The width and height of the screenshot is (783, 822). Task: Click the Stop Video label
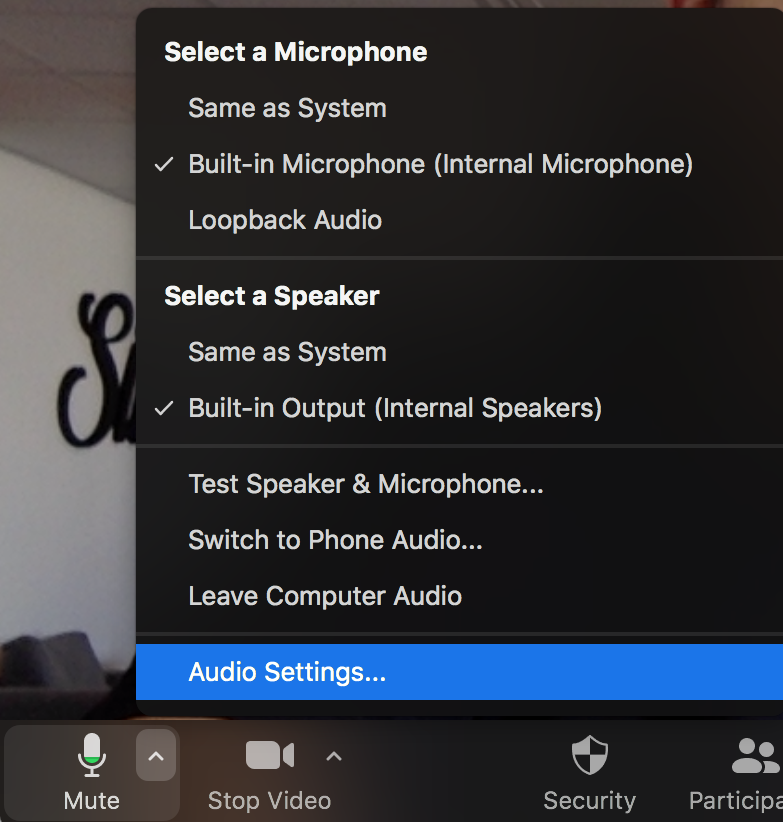point(269,801)
